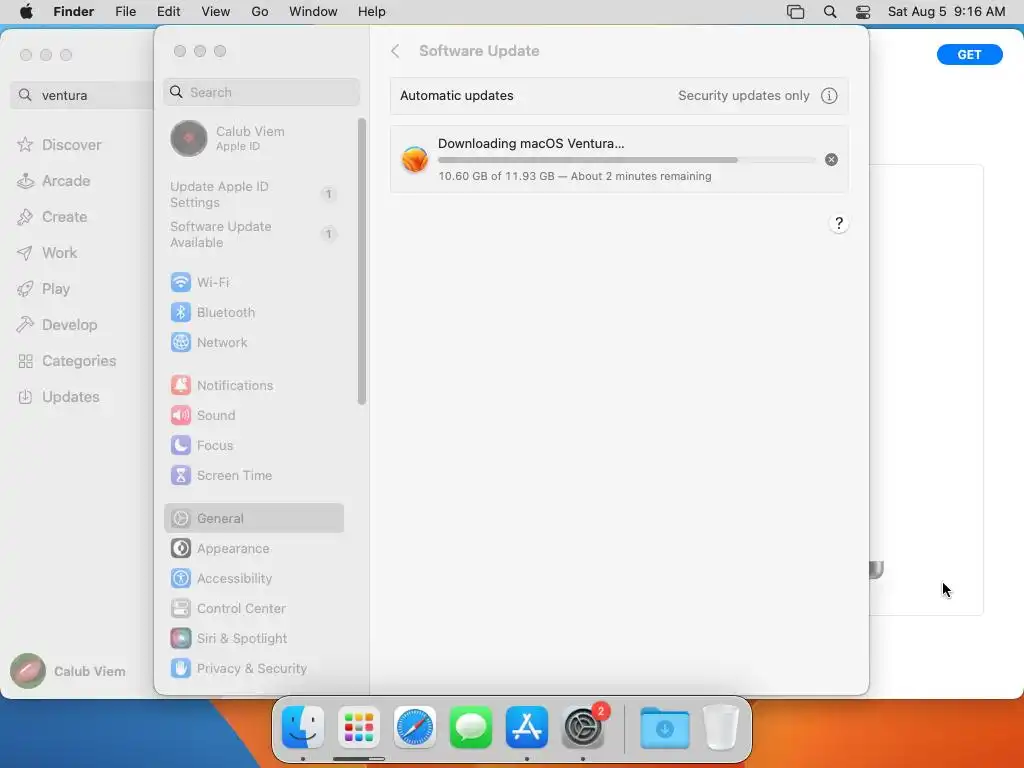Image resolution: width=1024 pixels, height=768 pixels.
Task: Open the Downloads folder in the Dock
Action: [665, 727]
